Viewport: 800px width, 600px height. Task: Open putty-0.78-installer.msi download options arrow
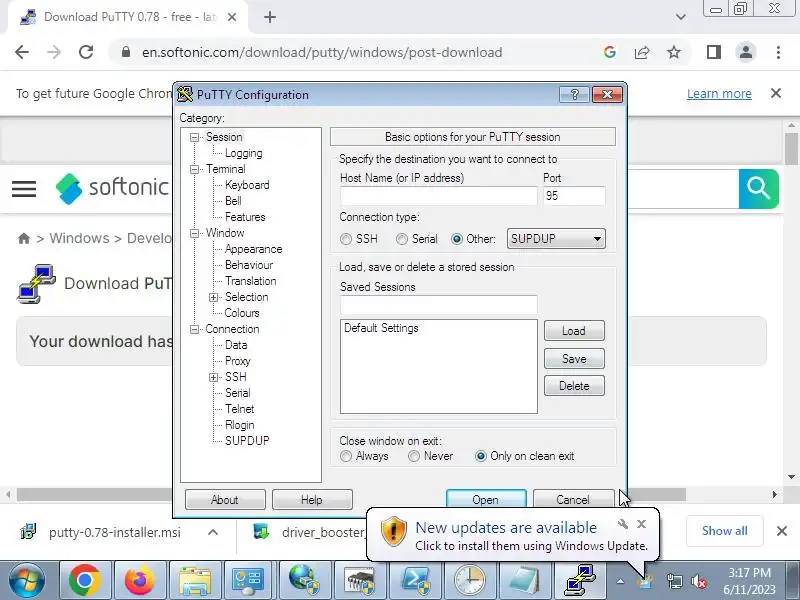click(x=213, y=532)
